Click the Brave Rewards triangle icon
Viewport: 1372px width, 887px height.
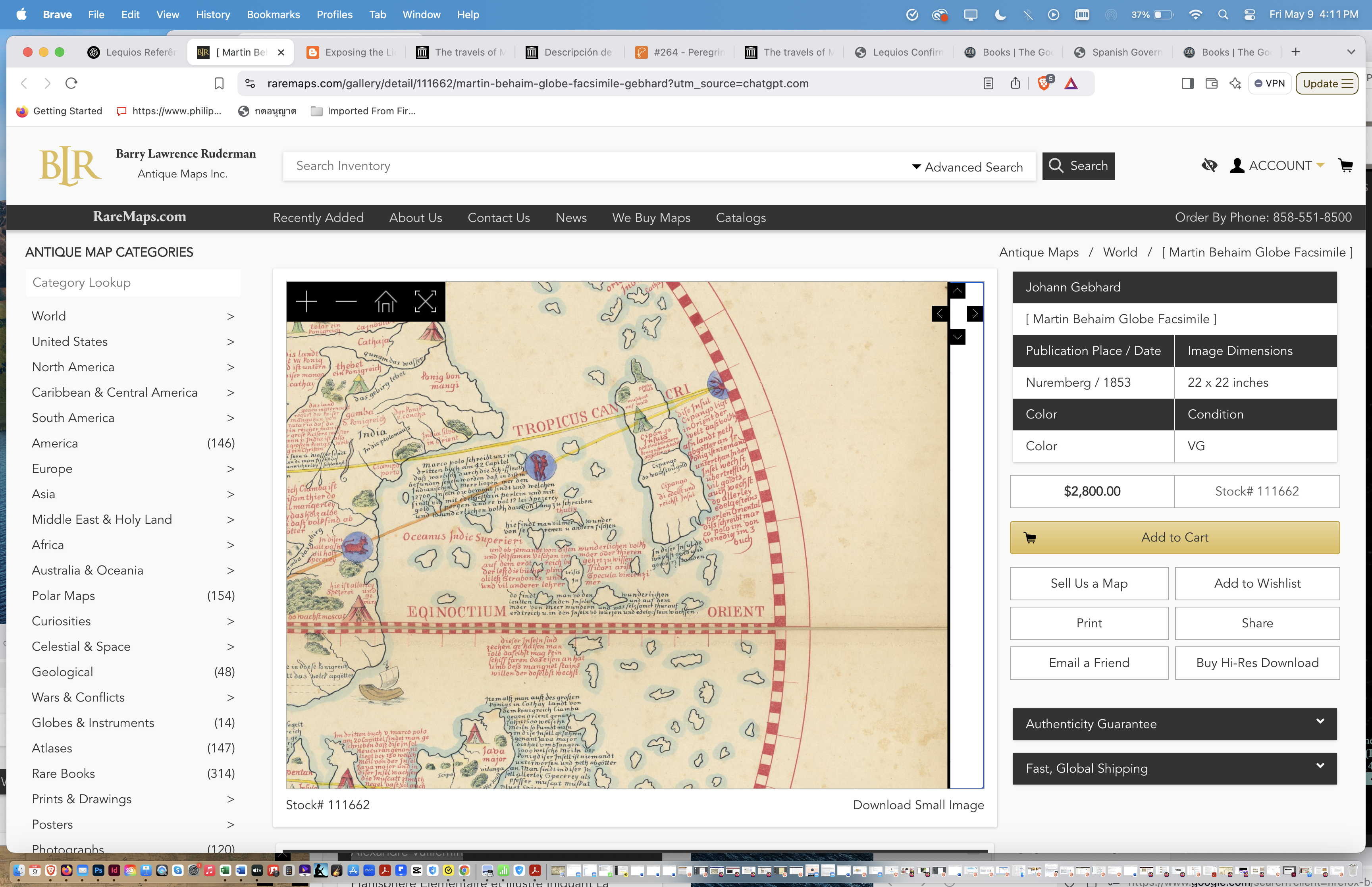tap(1071, 83)
